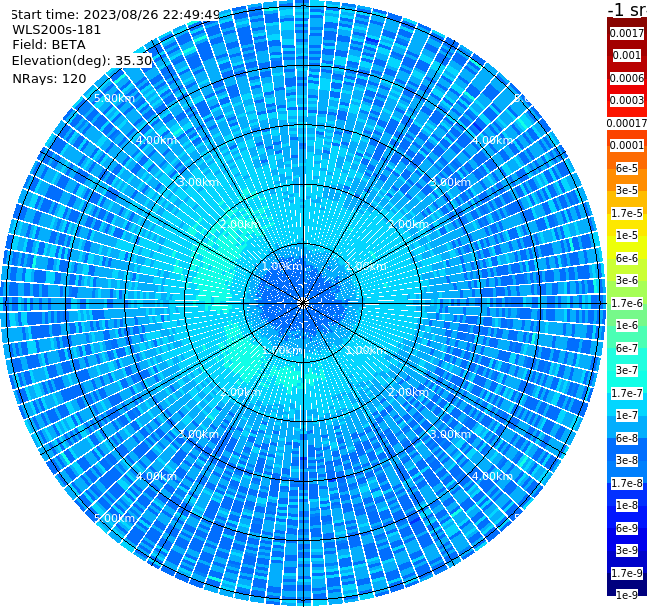
Task: Click the 3e-9 colorbar tick
Action: pyautogui.click(x=627, y=550)
